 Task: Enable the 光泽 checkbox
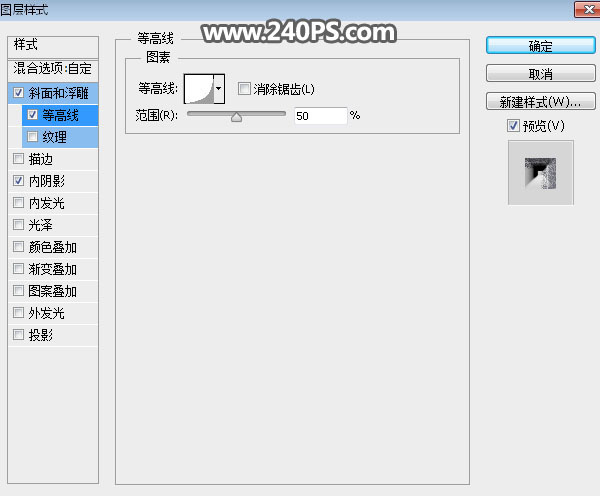point(18,225)
